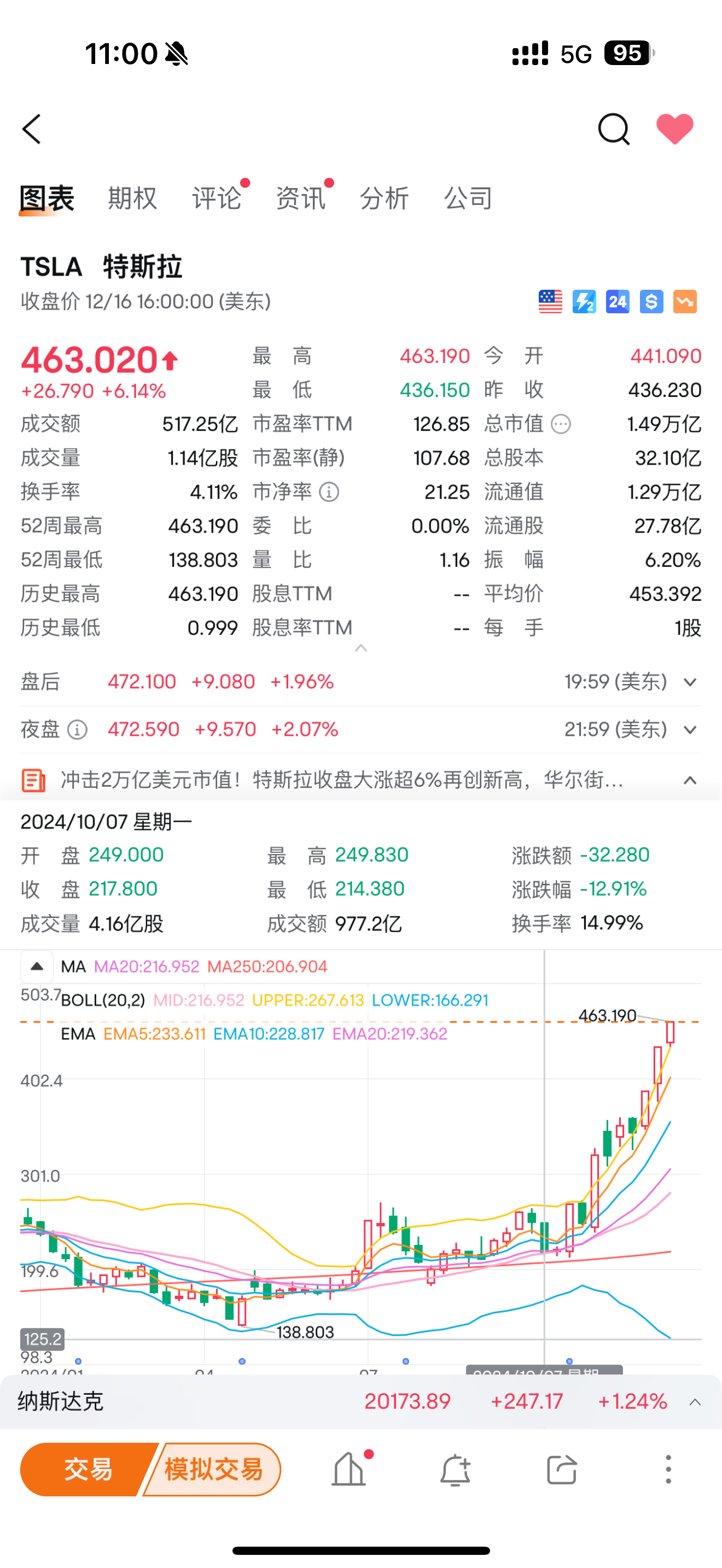Tap the 夜盘 info icon

(x=77, y=730)
